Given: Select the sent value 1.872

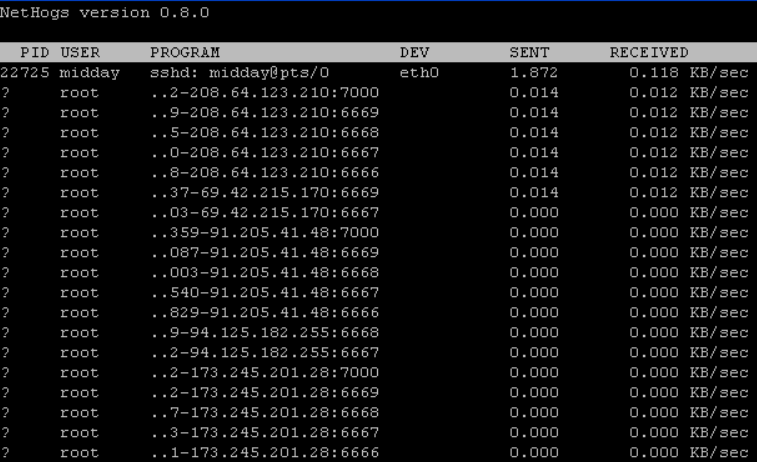Looking at the screenshot, I should pyautogui.click(x=534, y=72).
